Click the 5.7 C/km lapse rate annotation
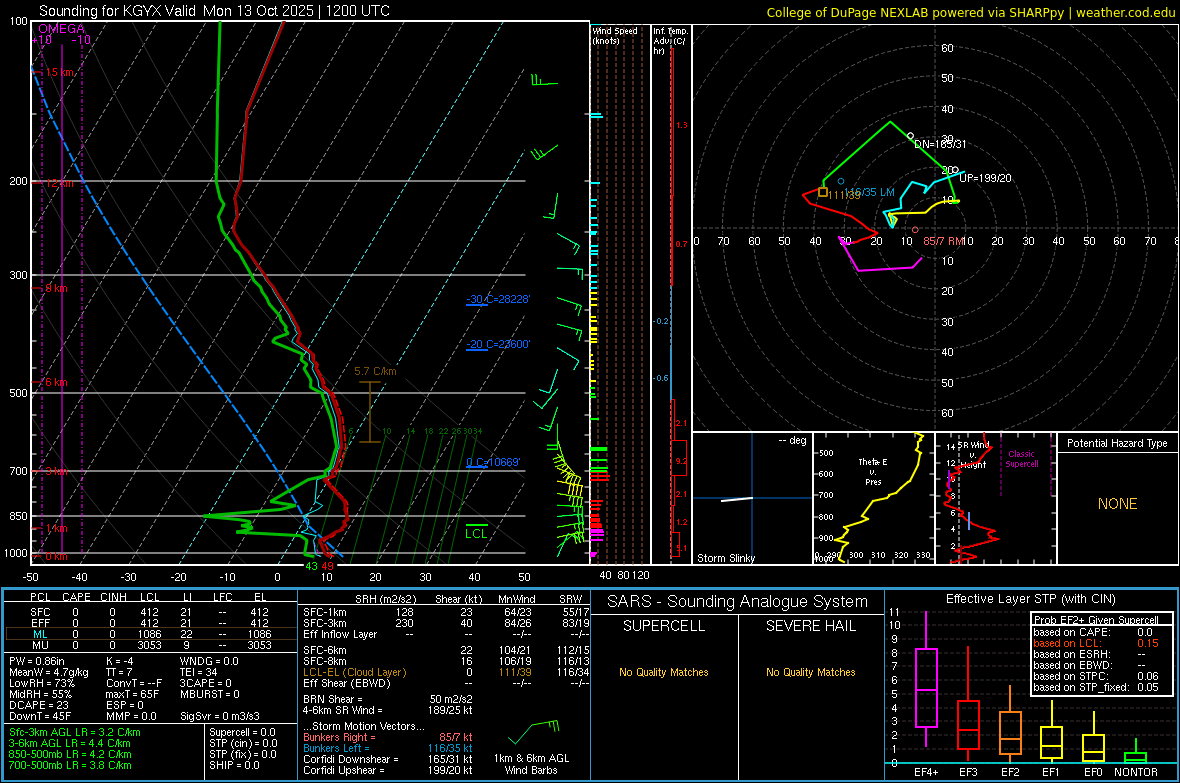1180x783 pixels. click(x=375, y=371)
